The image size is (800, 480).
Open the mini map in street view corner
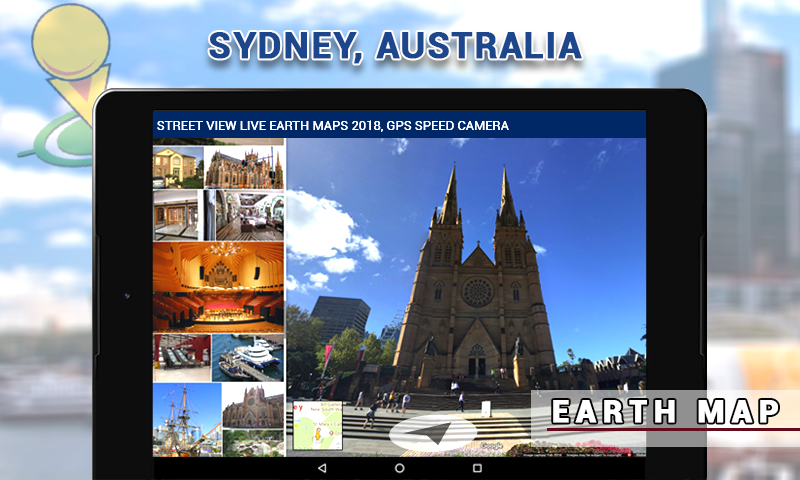[x=318, y=426]
